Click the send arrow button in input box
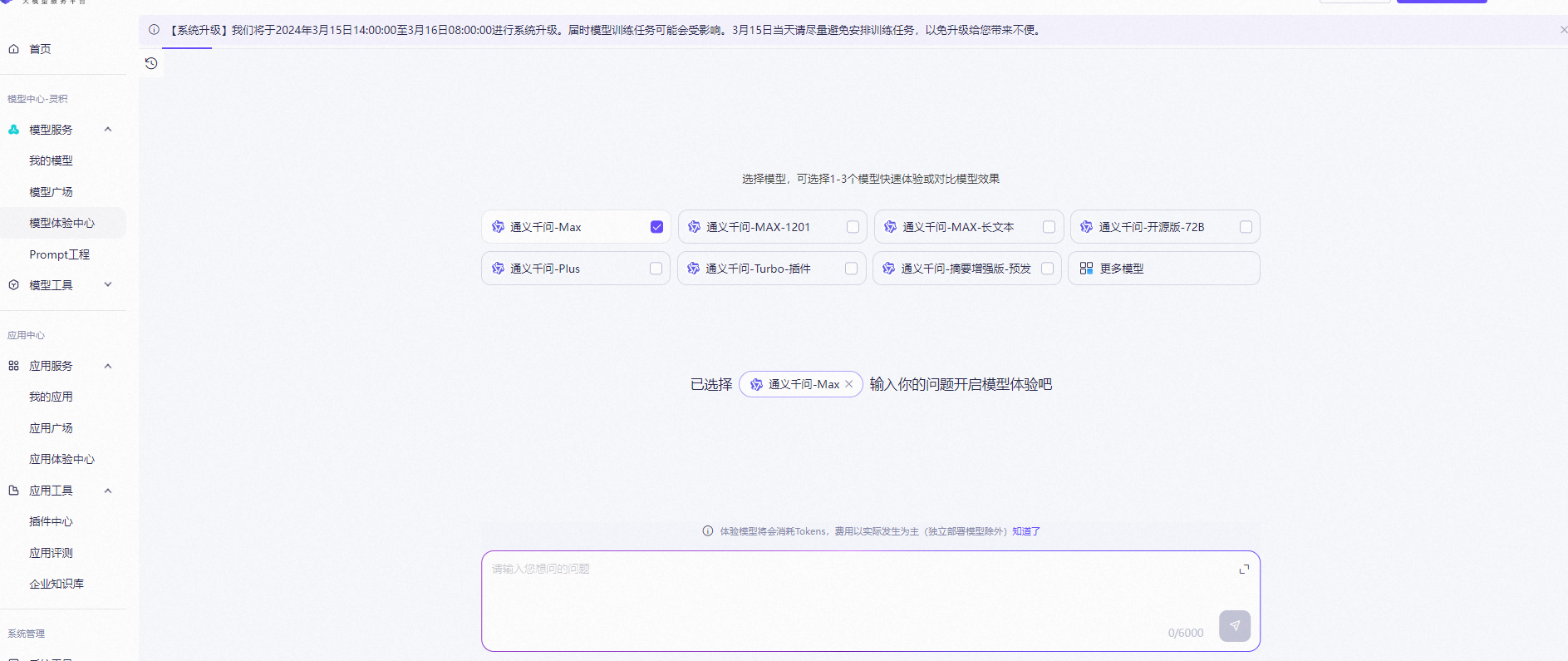Viewport: 1568px width, 661px height. tap(1235, 626)
